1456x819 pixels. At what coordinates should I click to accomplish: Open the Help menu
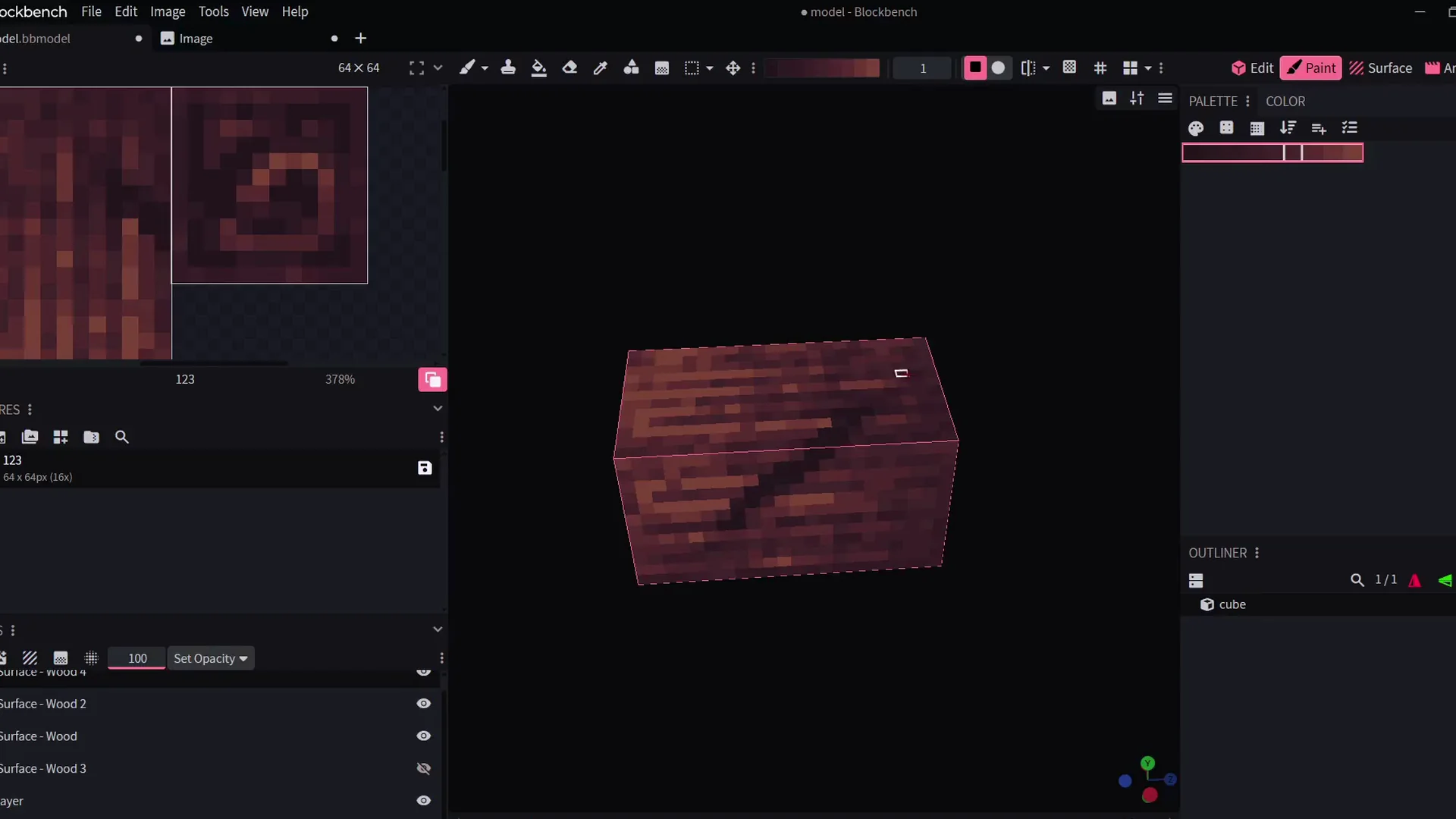point(295,11)
